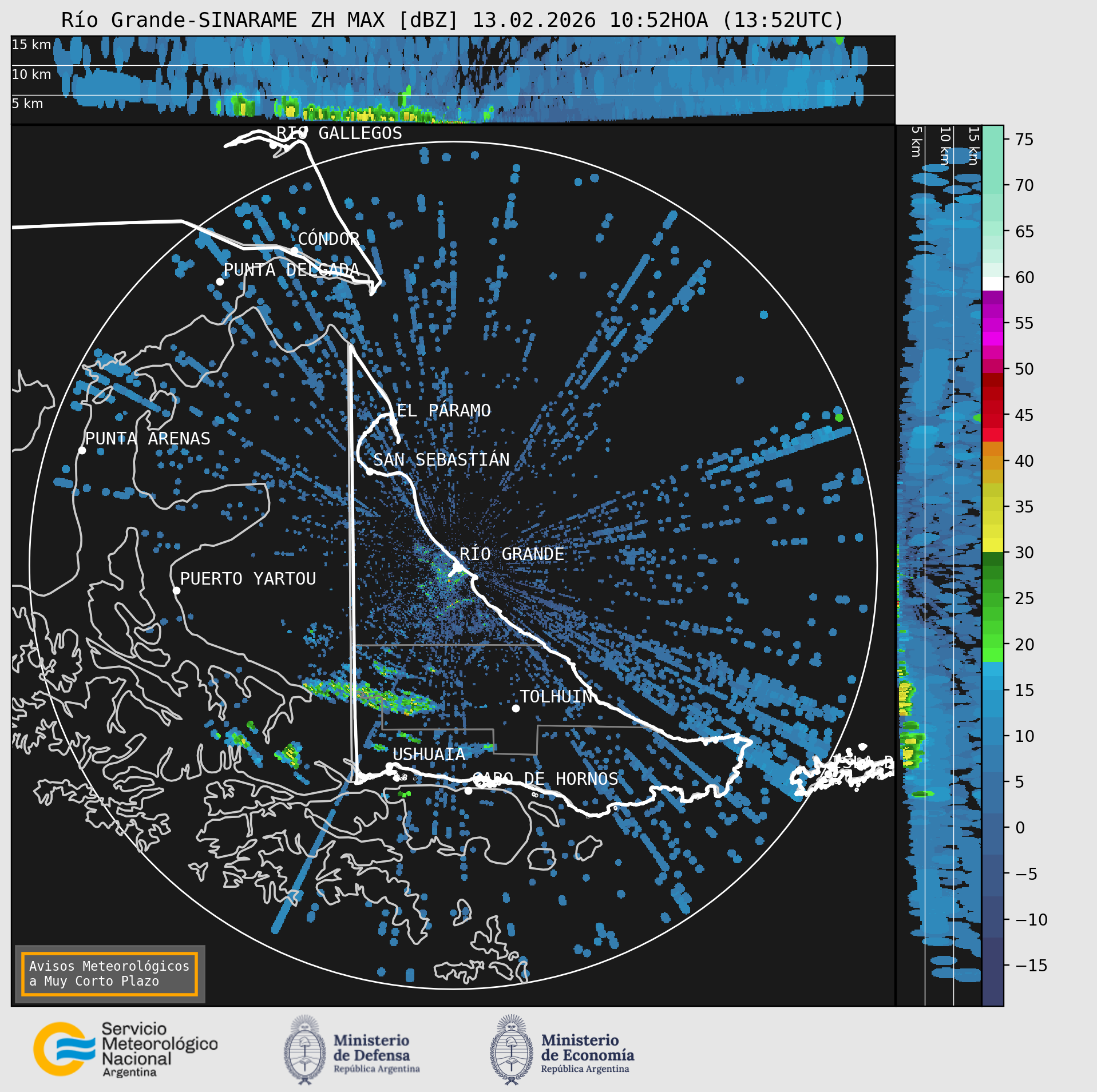This screenshot has height=1092, width=1097.
Task: Click the SAN SEBASTIÁN label
Action: point(441,460)
